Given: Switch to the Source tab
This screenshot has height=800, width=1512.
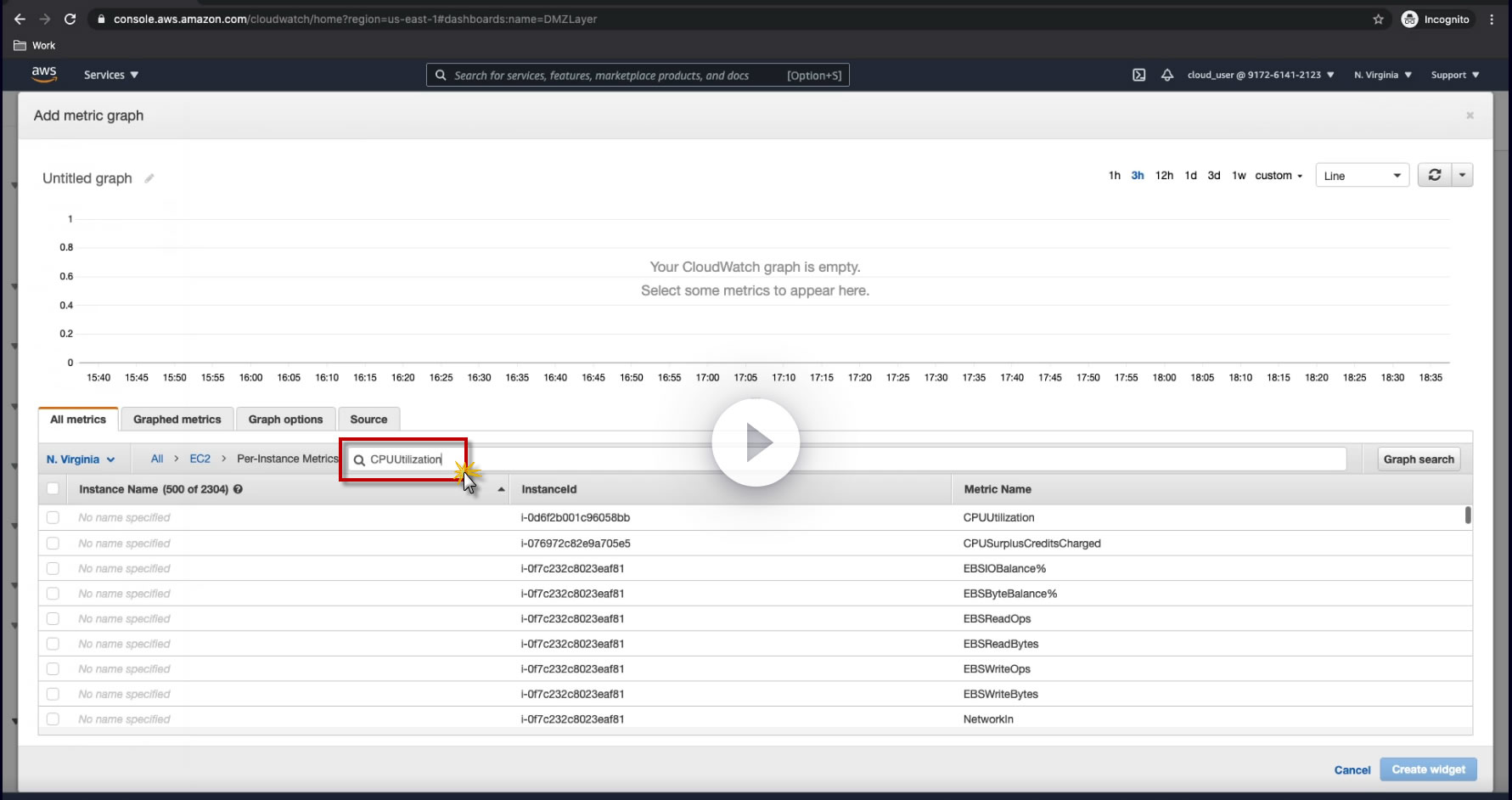Looking at the screenshot, I should point(368,420).
